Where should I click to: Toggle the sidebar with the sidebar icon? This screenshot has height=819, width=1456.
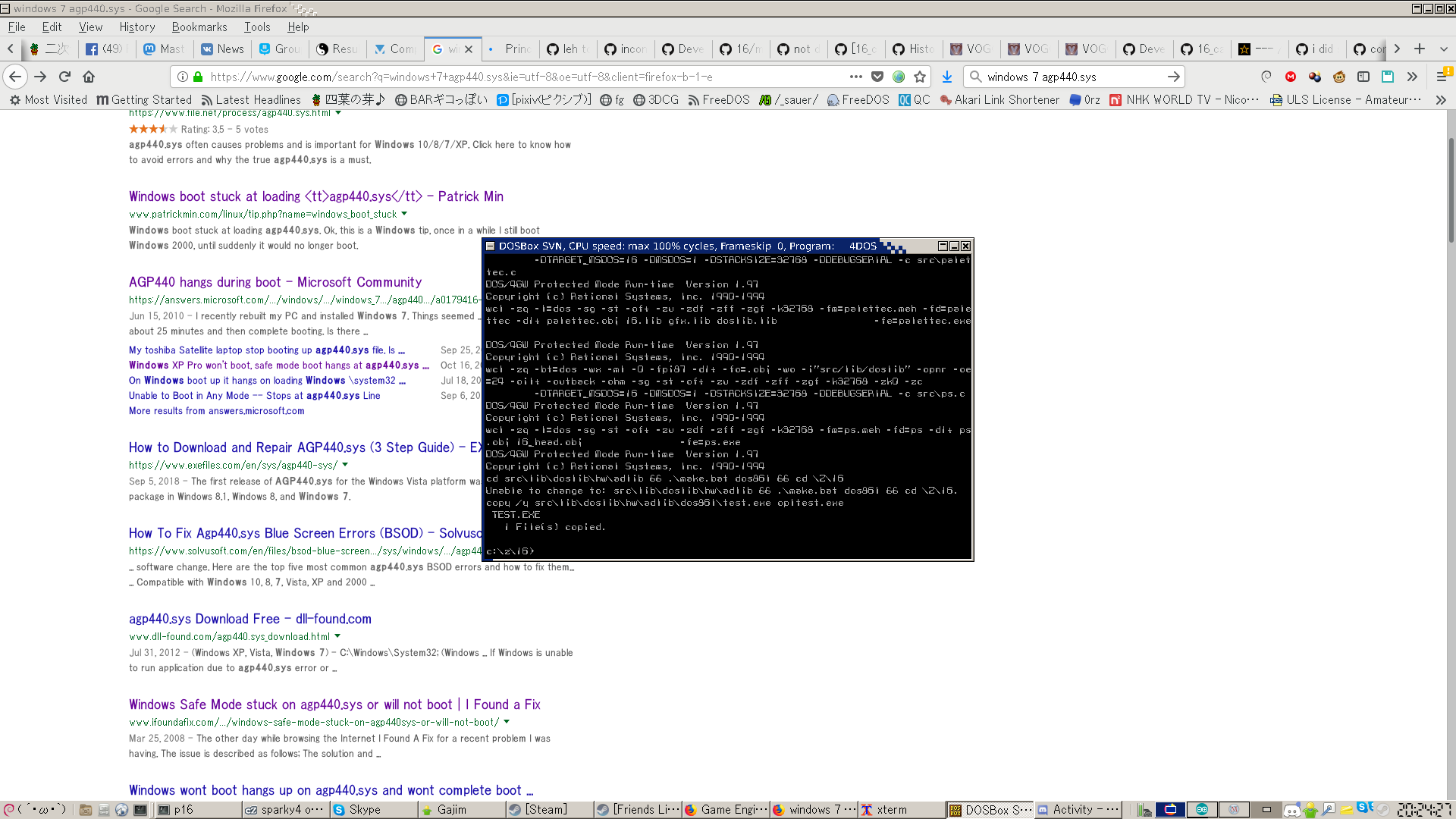point(1363,77)
